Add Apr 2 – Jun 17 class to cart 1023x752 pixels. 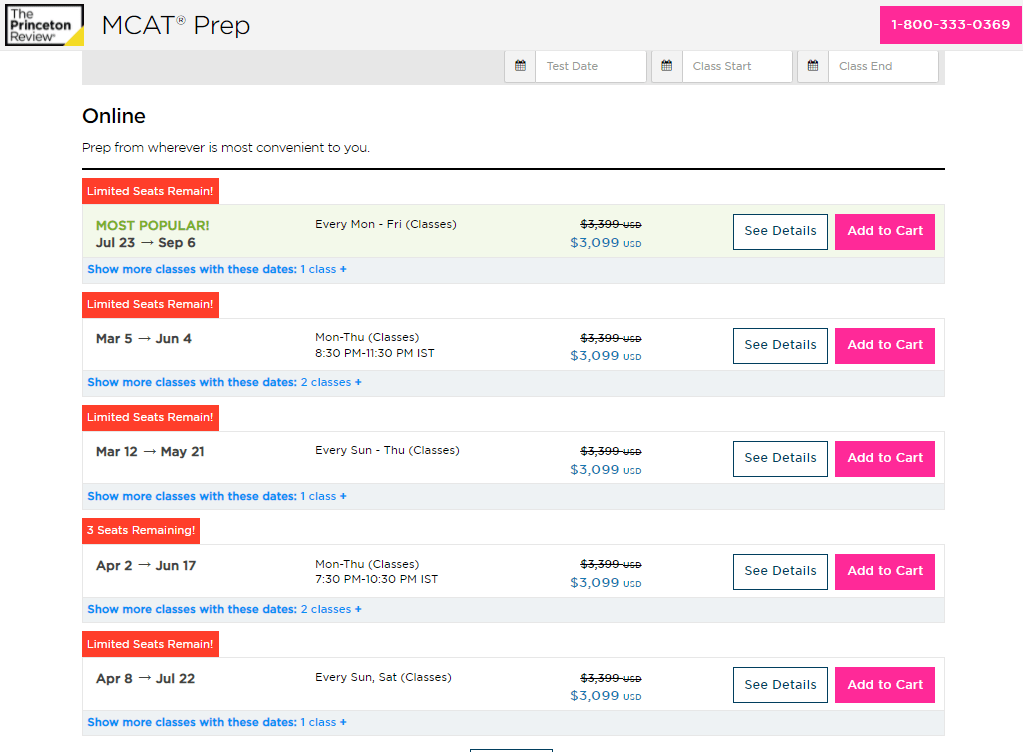885,571
